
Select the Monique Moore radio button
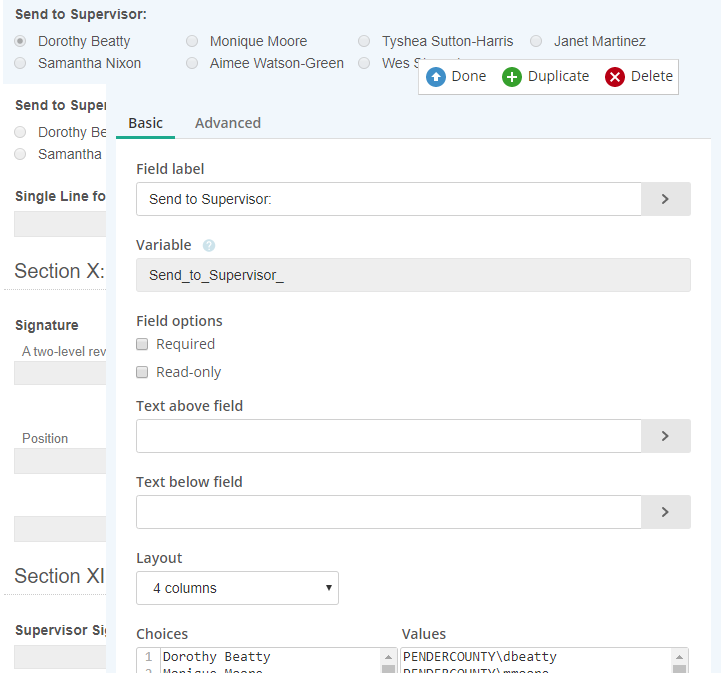pos(192,41)
